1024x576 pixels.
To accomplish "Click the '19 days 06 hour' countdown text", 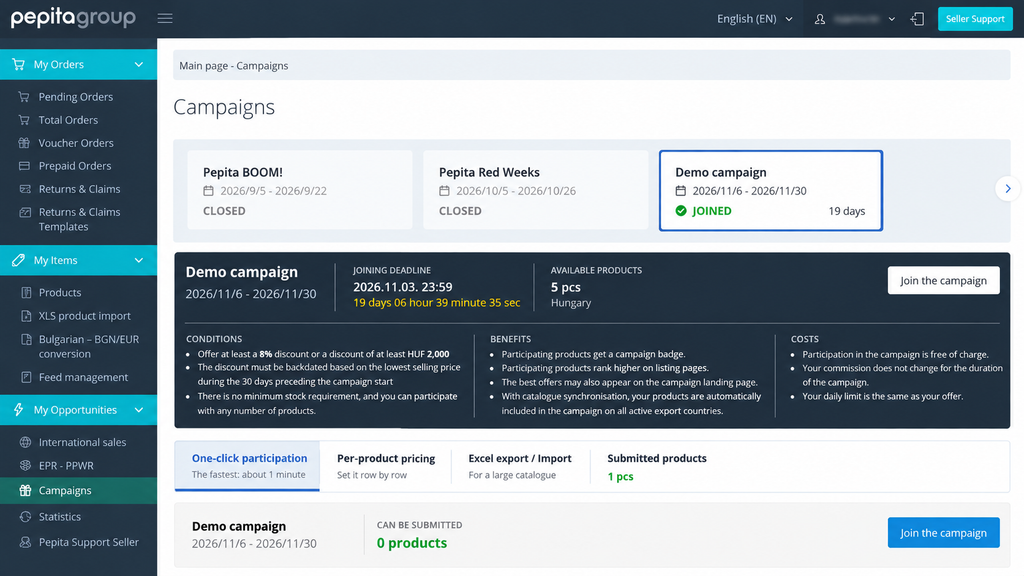I will (436, 302).
